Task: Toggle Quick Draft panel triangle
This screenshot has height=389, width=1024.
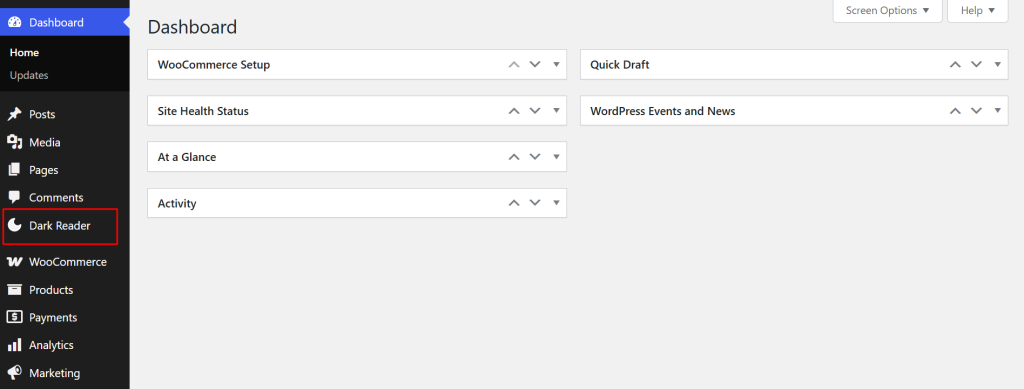Action: coord(997,65)
